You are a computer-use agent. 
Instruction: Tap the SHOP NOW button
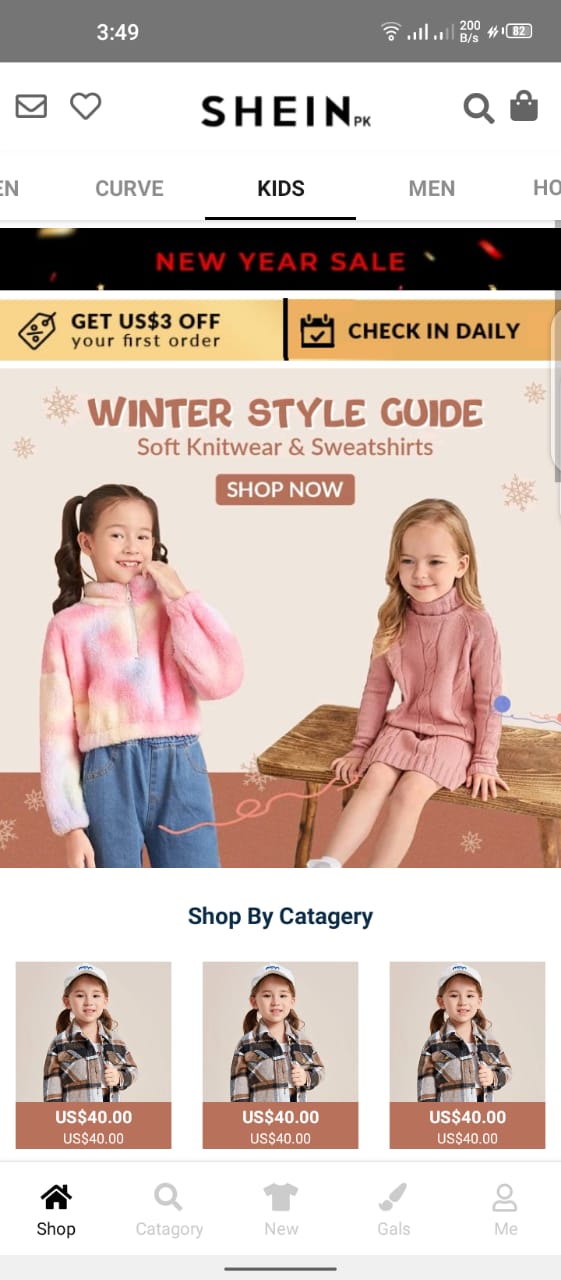(285, 490)
